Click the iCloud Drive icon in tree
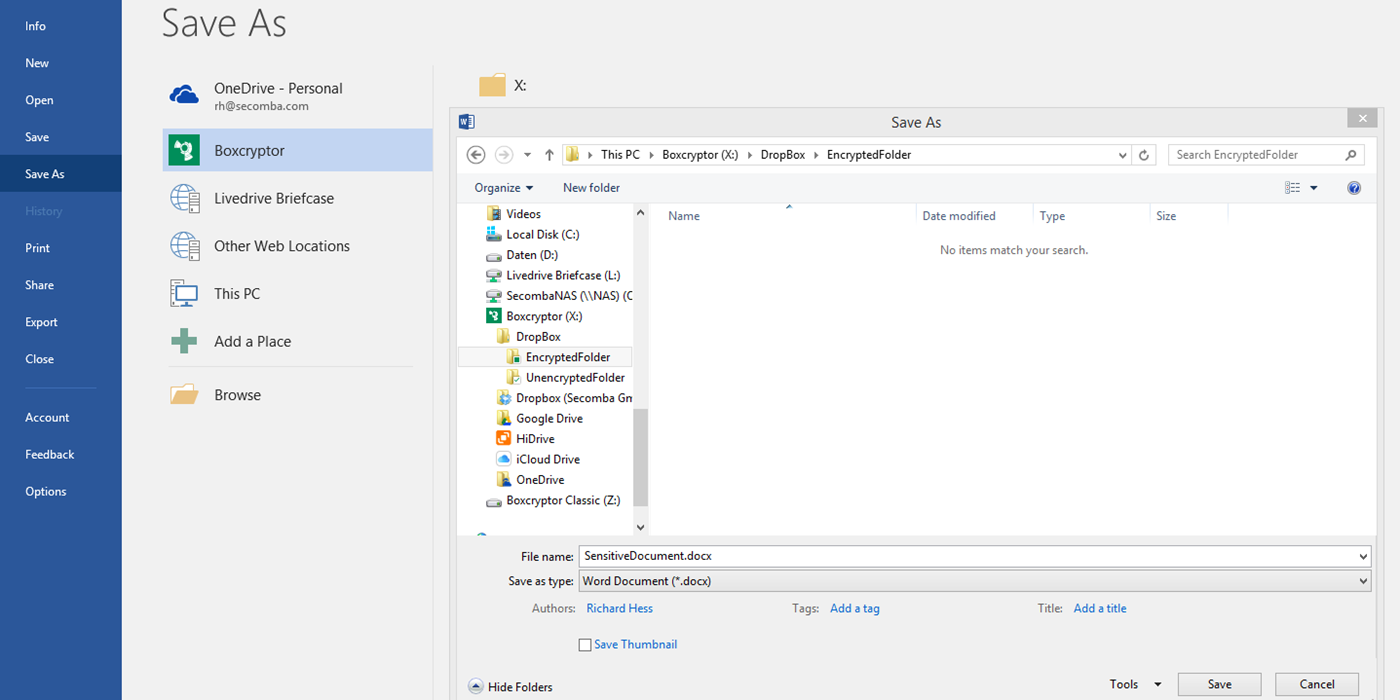Screen dimensions: 1400x700 click(504, 459)
